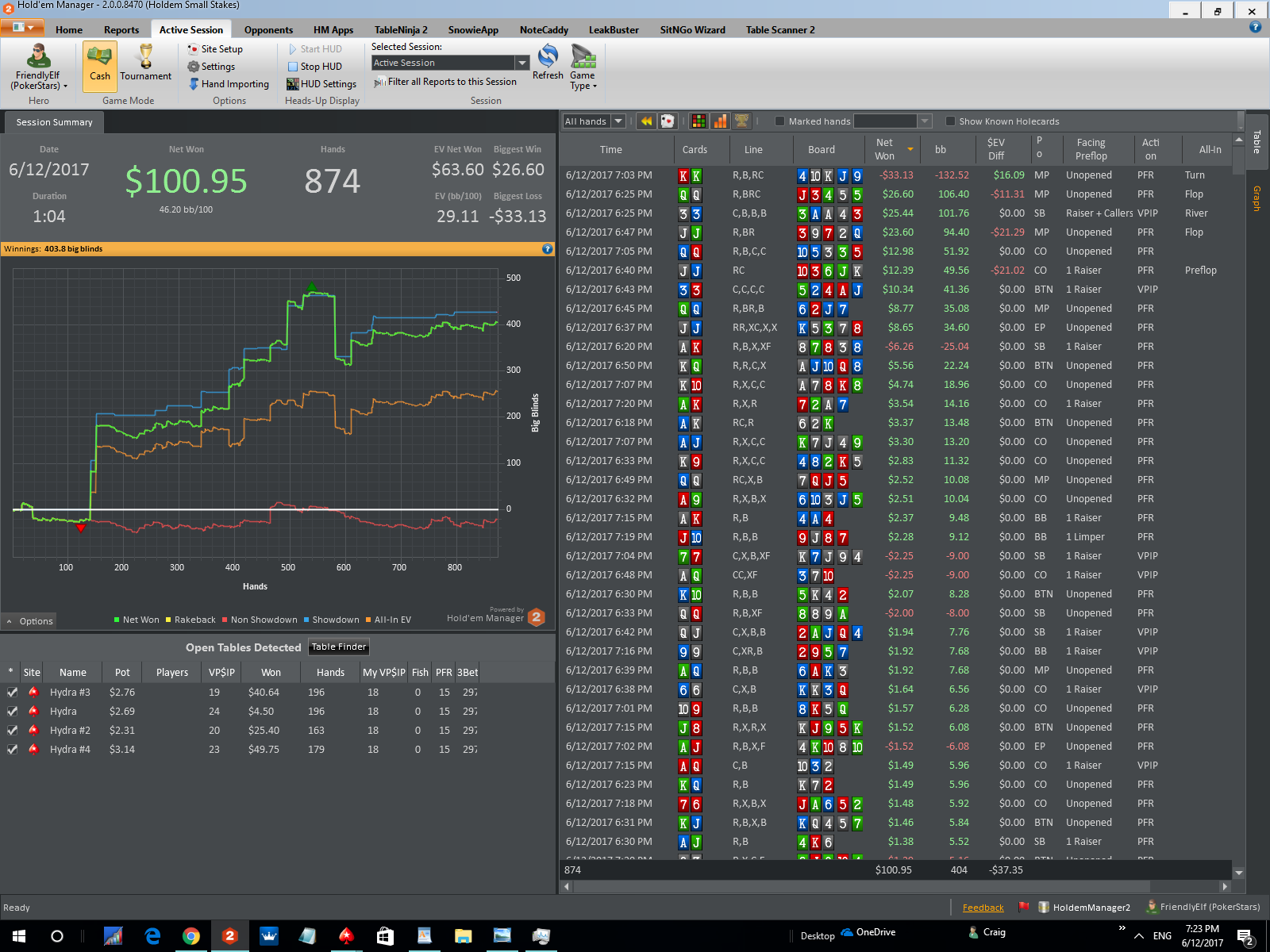The image size is (1270, 952).
Task: Open the Feedback link
Action: pyautogui.click(x=983, y=908)
